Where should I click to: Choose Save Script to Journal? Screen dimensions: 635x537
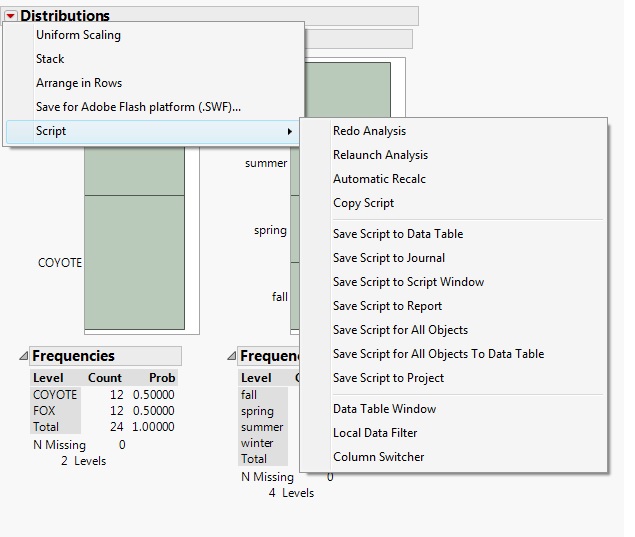pos(389,258)
